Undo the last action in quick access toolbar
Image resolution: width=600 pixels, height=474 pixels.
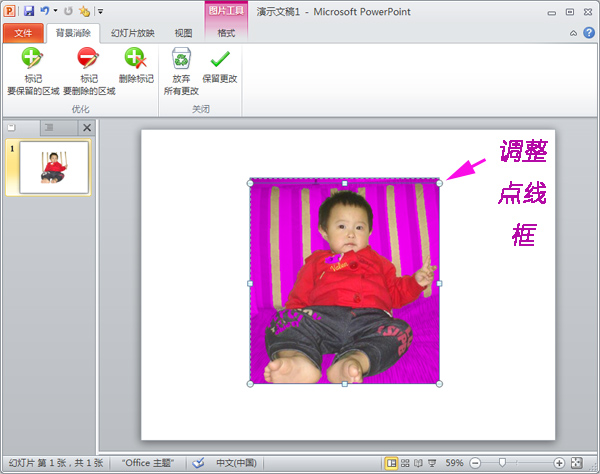pos(45,11)
